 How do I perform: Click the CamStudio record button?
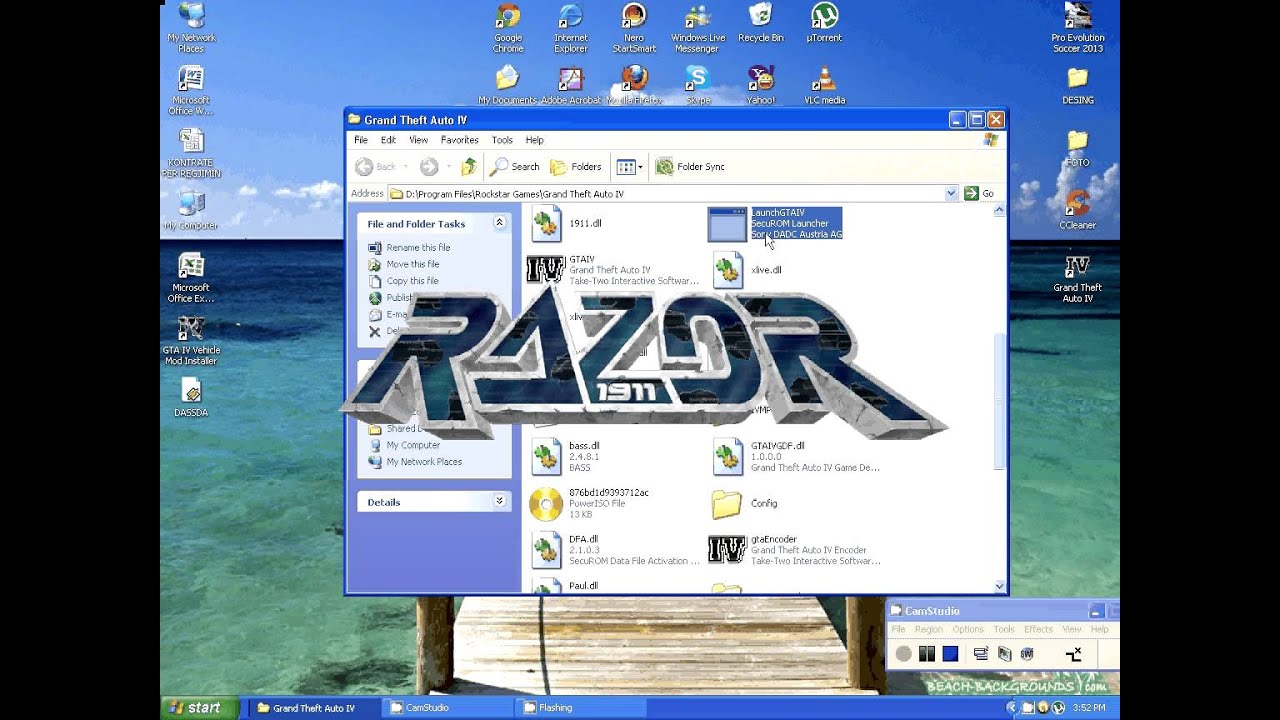tap(904, 654)
